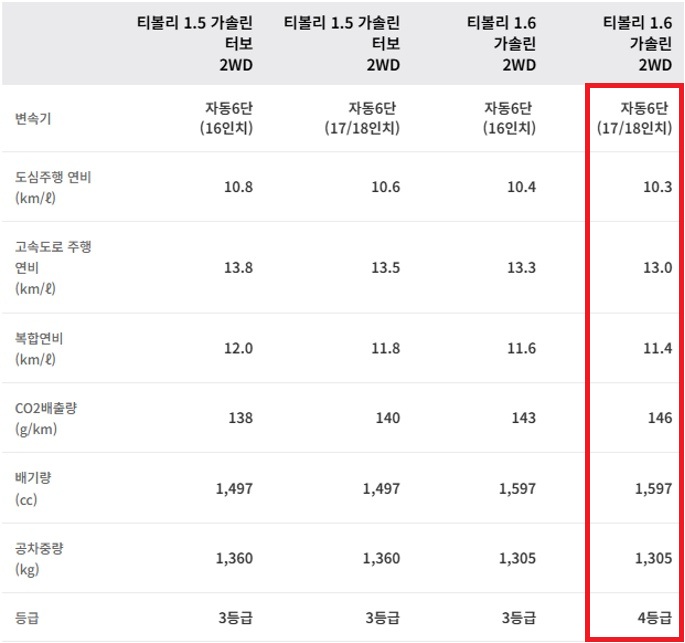Select 1,497 displacement in the 10.6 column
This screenshot has width=685, height=643.
(x=382, y=489)
